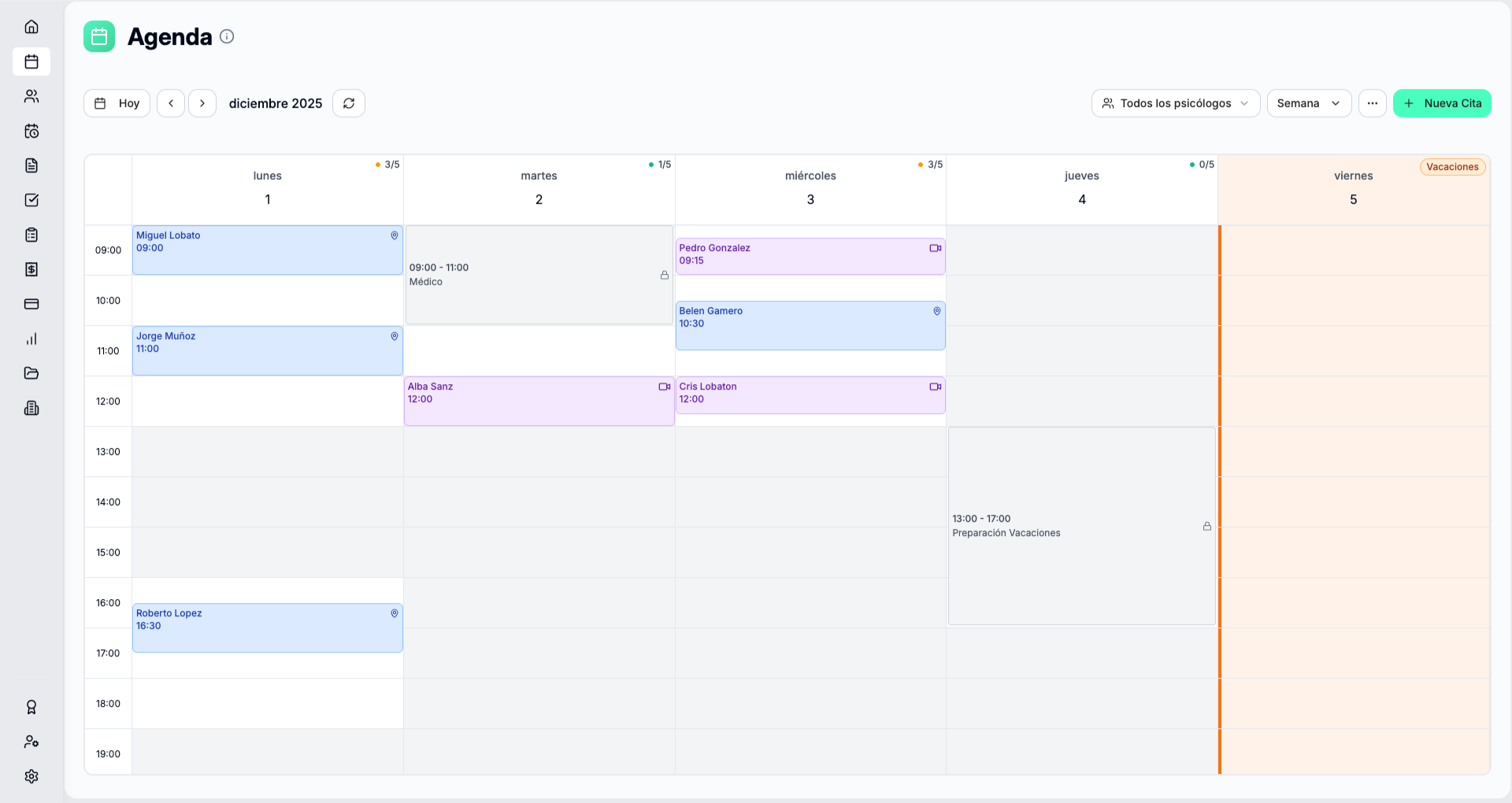Viewport: 1512px width, 803px height.
Task: Open the Preparación Vacaciones blocked slot
Action: [1080, 526]
